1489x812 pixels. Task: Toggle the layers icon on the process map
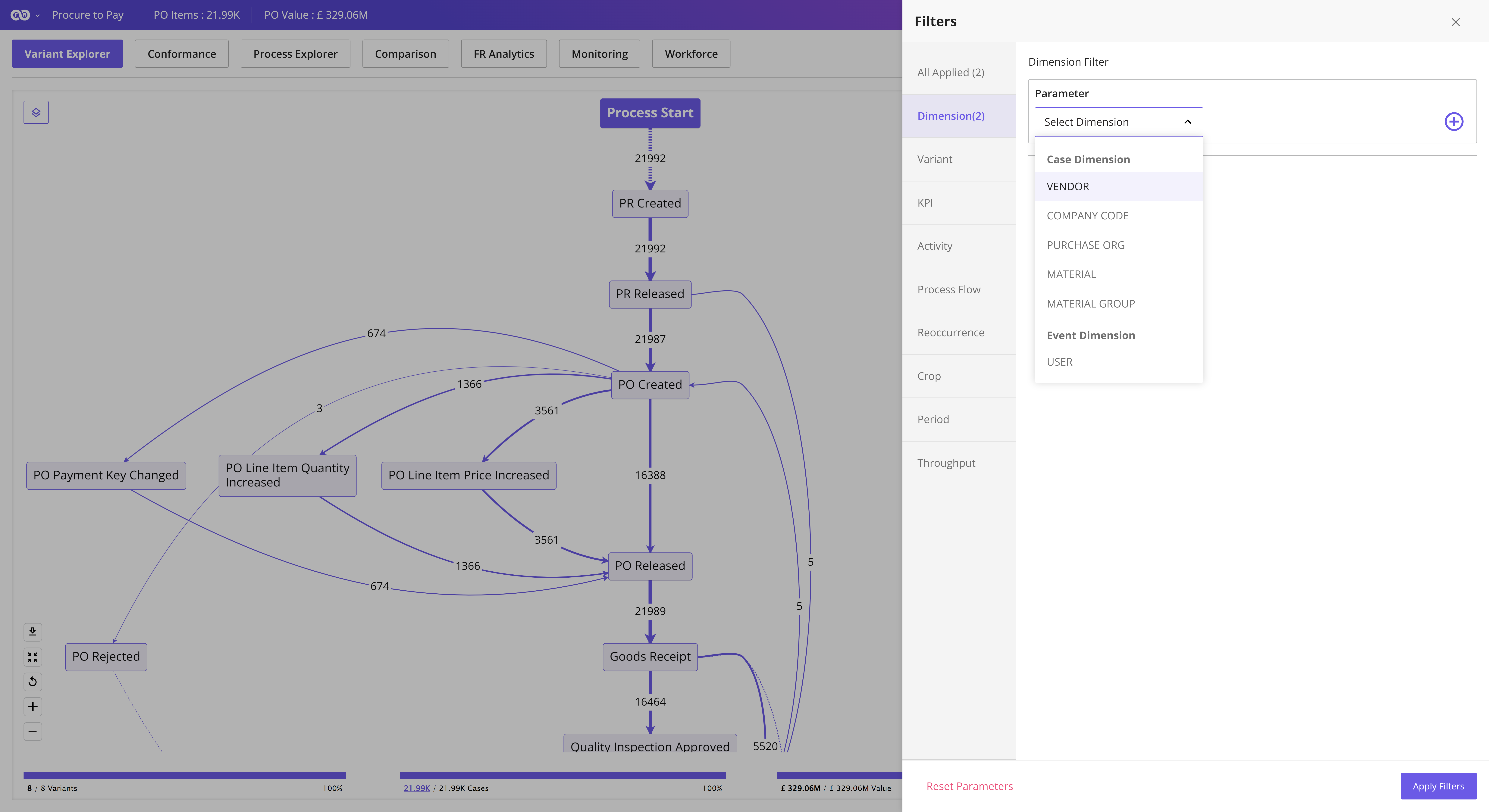coord(36,112)
